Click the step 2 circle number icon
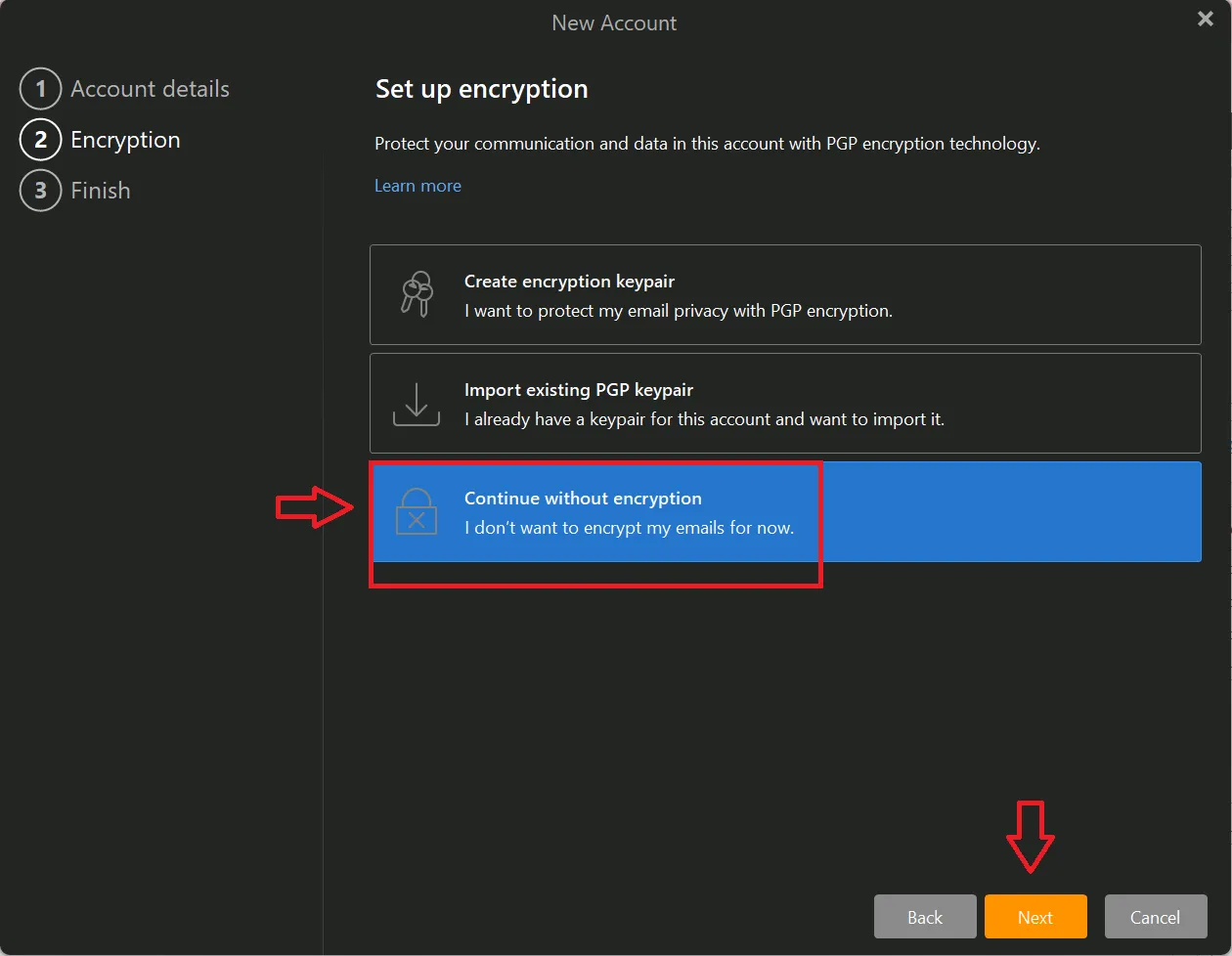The width and height of the screenshot is (1232, 956). (40, 140)
